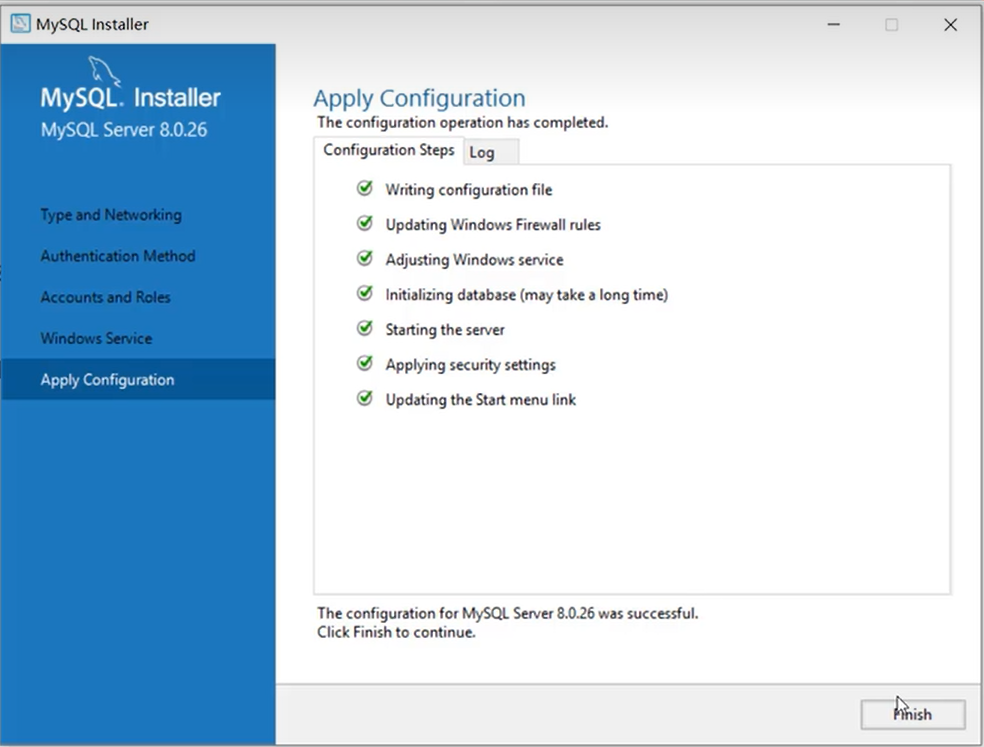Click 'Initializing database (may take a long time)' text
984x747 pixels.
pyautogui.click(x=527, y=295)
